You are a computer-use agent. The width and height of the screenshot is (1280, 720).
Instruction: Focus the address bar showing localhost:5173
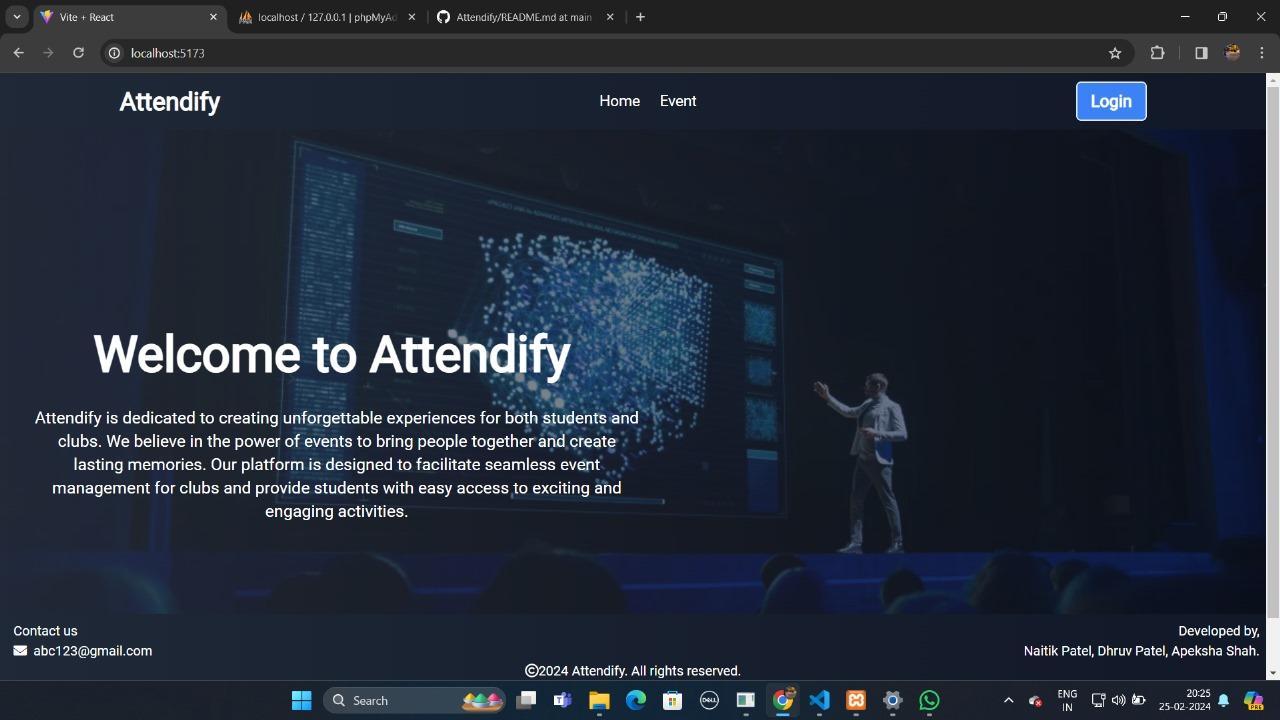point(615,53)
